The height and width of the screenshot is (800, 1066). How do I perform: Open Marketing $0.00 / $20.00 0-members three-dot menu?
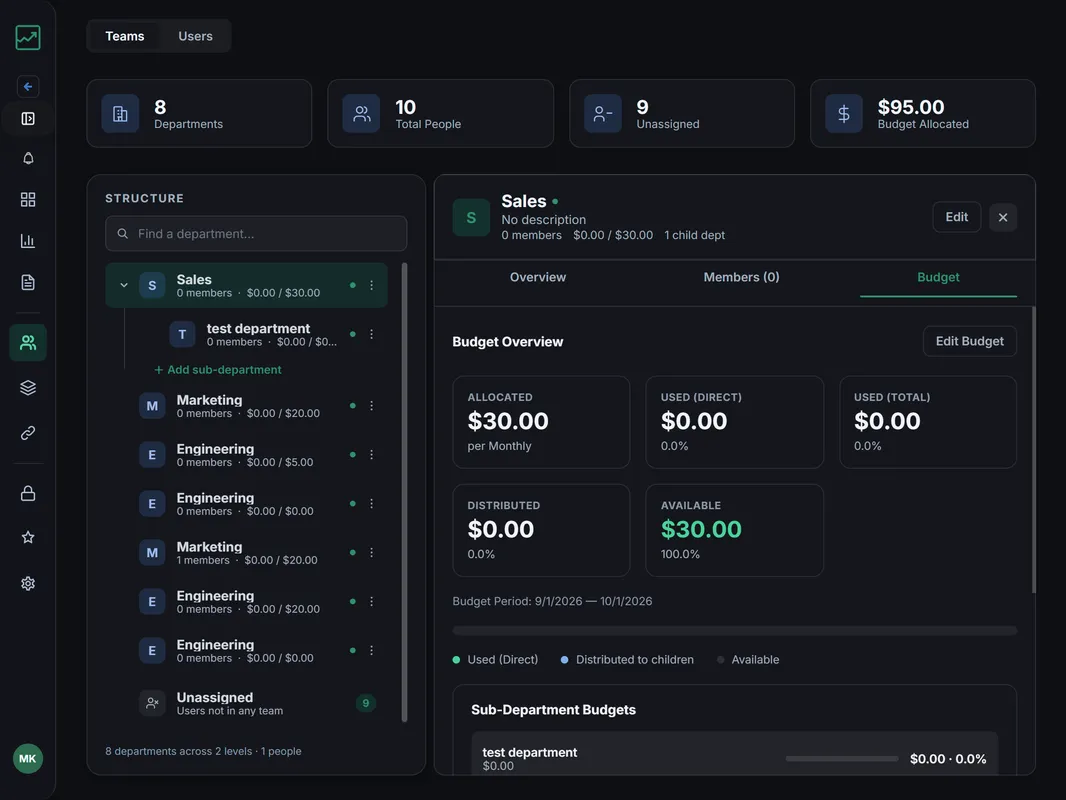371,406
